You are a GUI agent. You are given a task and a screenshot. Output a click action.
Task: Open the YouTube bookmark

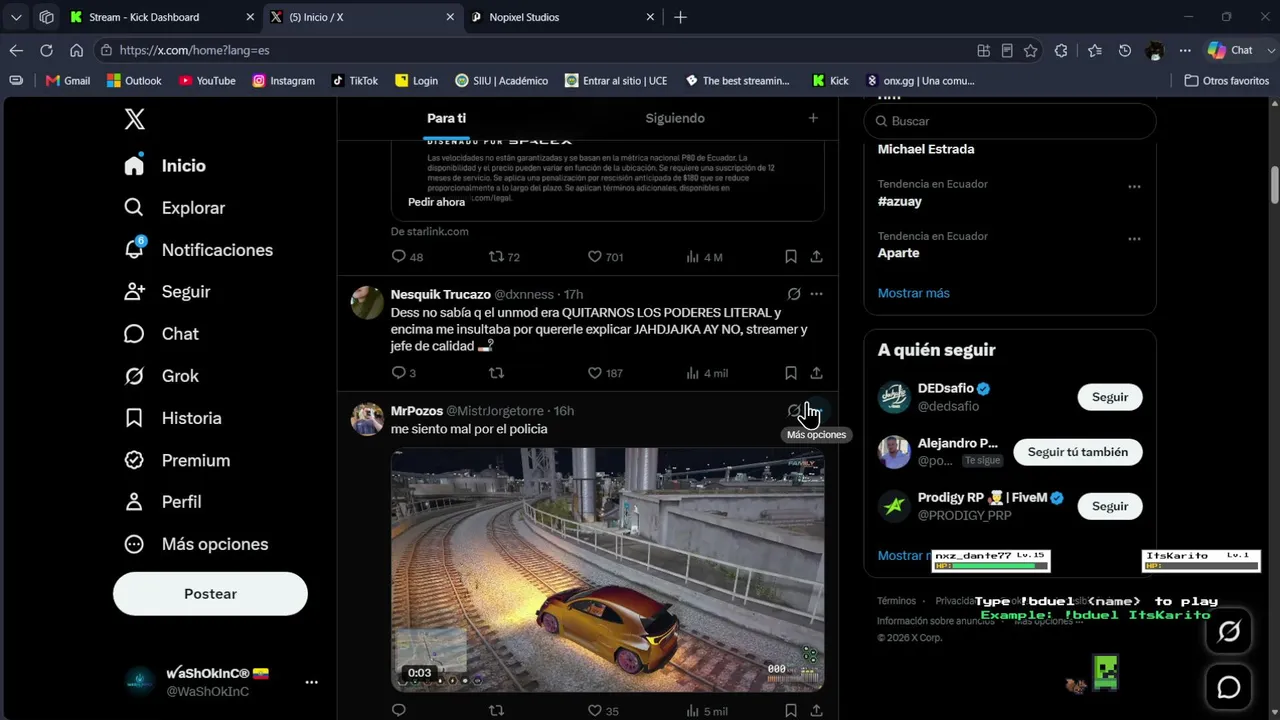206,81
